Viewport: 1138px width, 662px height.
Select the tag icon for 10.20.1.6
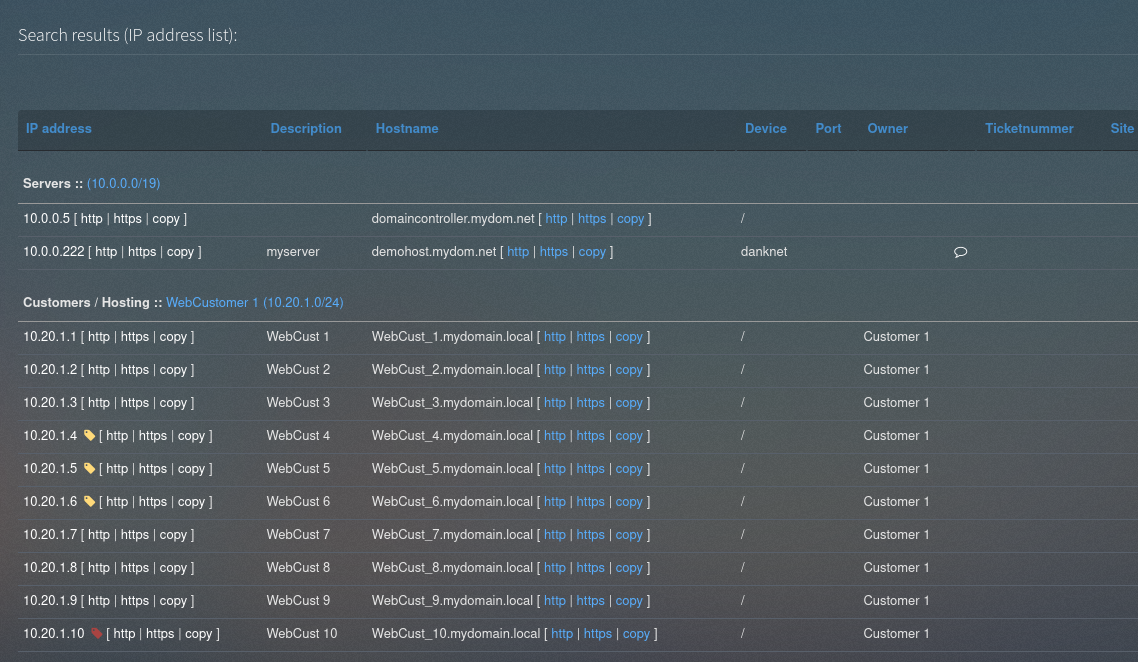[88, 501]
